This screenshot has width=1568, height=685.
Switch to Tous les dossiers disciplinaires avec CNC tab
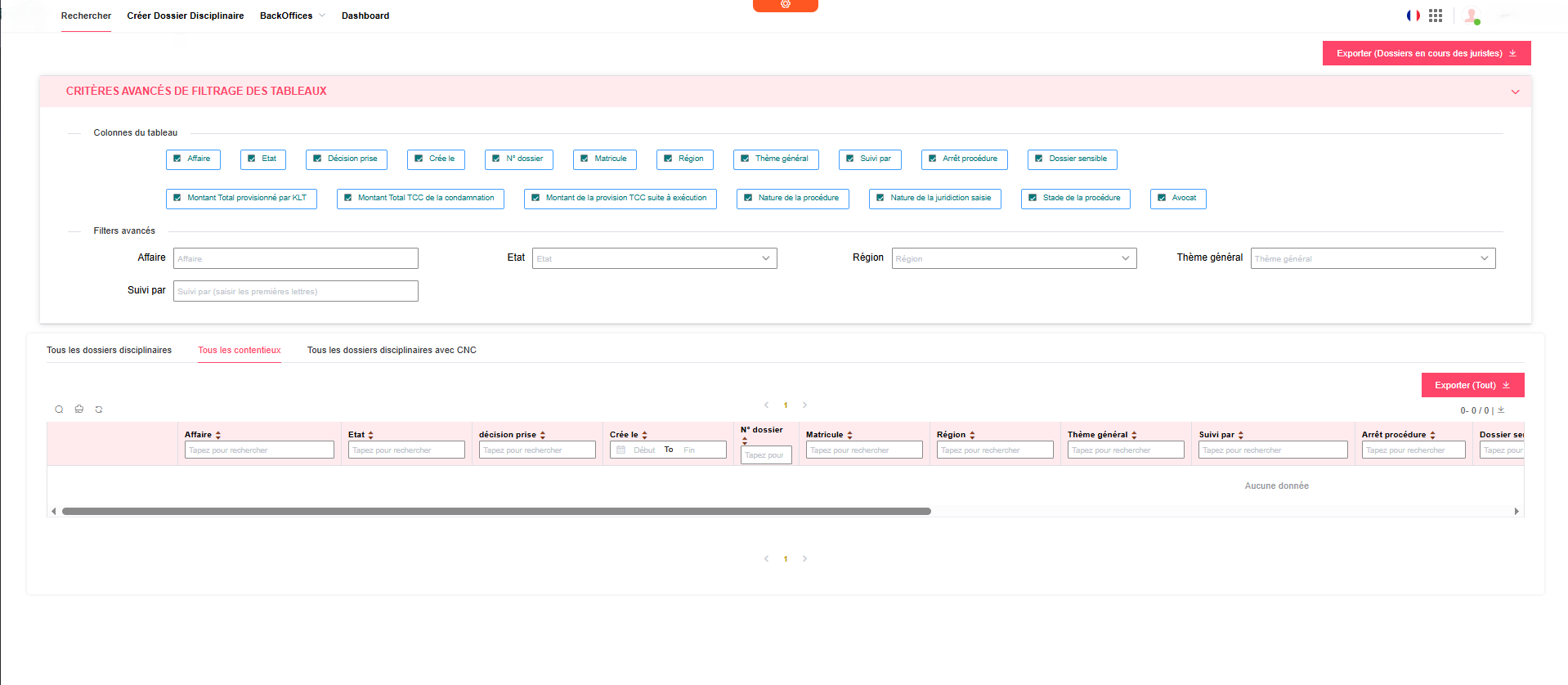(392, 350)
